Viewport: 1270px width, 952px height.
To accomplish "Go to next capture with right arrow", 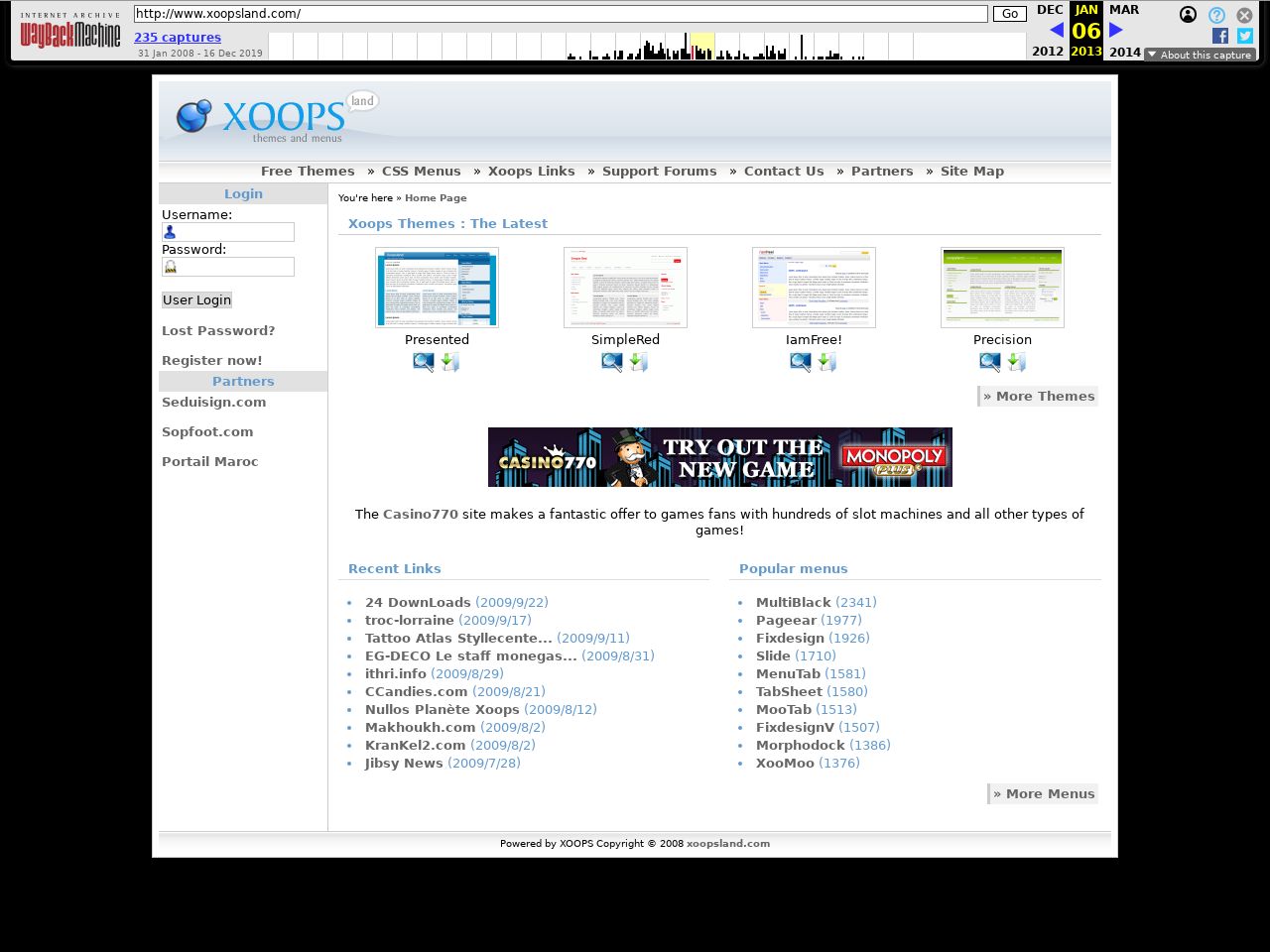I will click(1116, 30).
